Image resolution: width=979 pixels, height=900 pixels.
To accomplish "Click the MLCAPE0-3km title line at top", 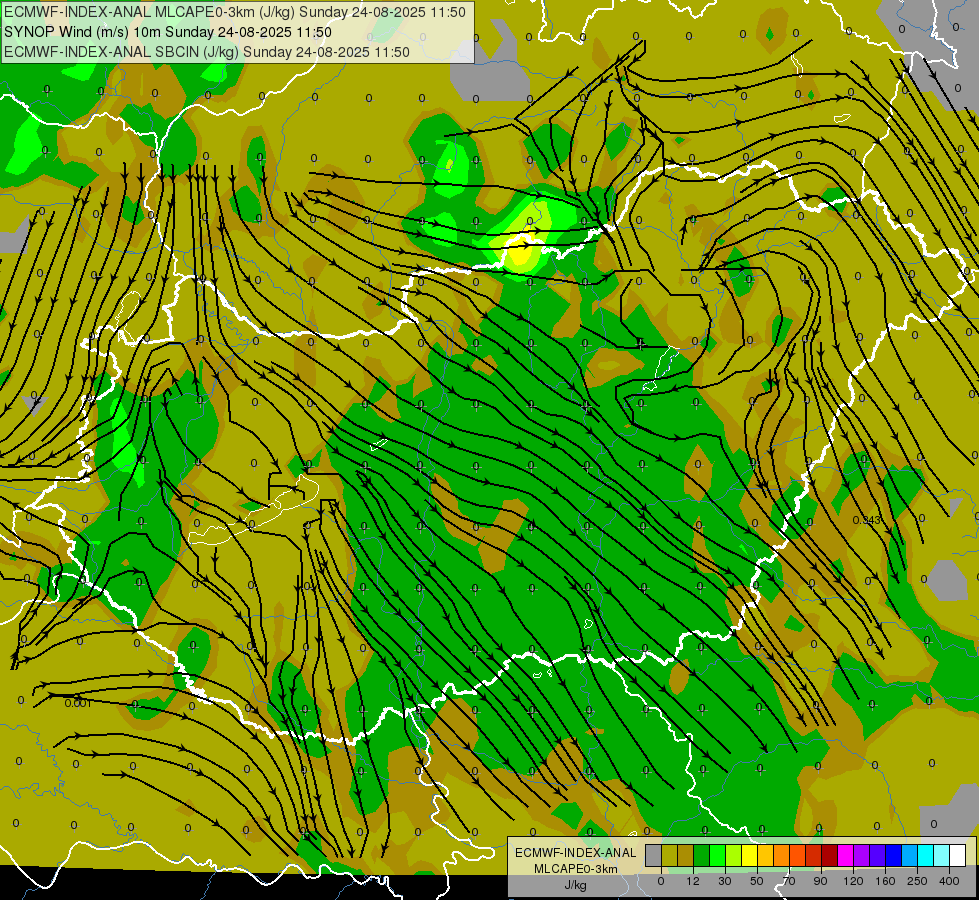I will [235, 12].
